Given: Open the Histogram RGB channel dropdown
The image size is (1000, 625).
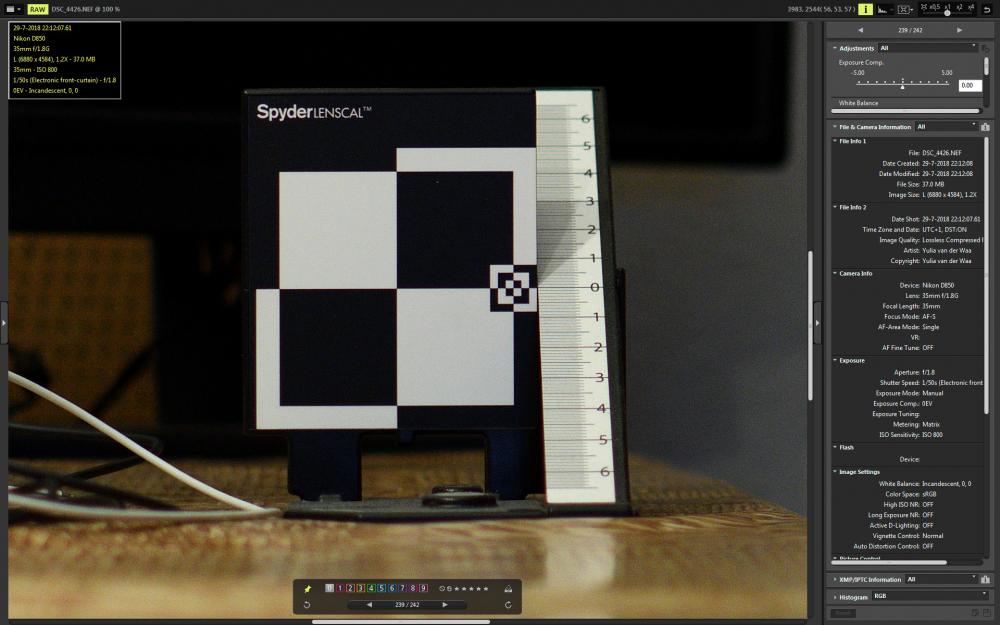Looking at the screenshot, I should pyautogui.click(x=930, y=596).
